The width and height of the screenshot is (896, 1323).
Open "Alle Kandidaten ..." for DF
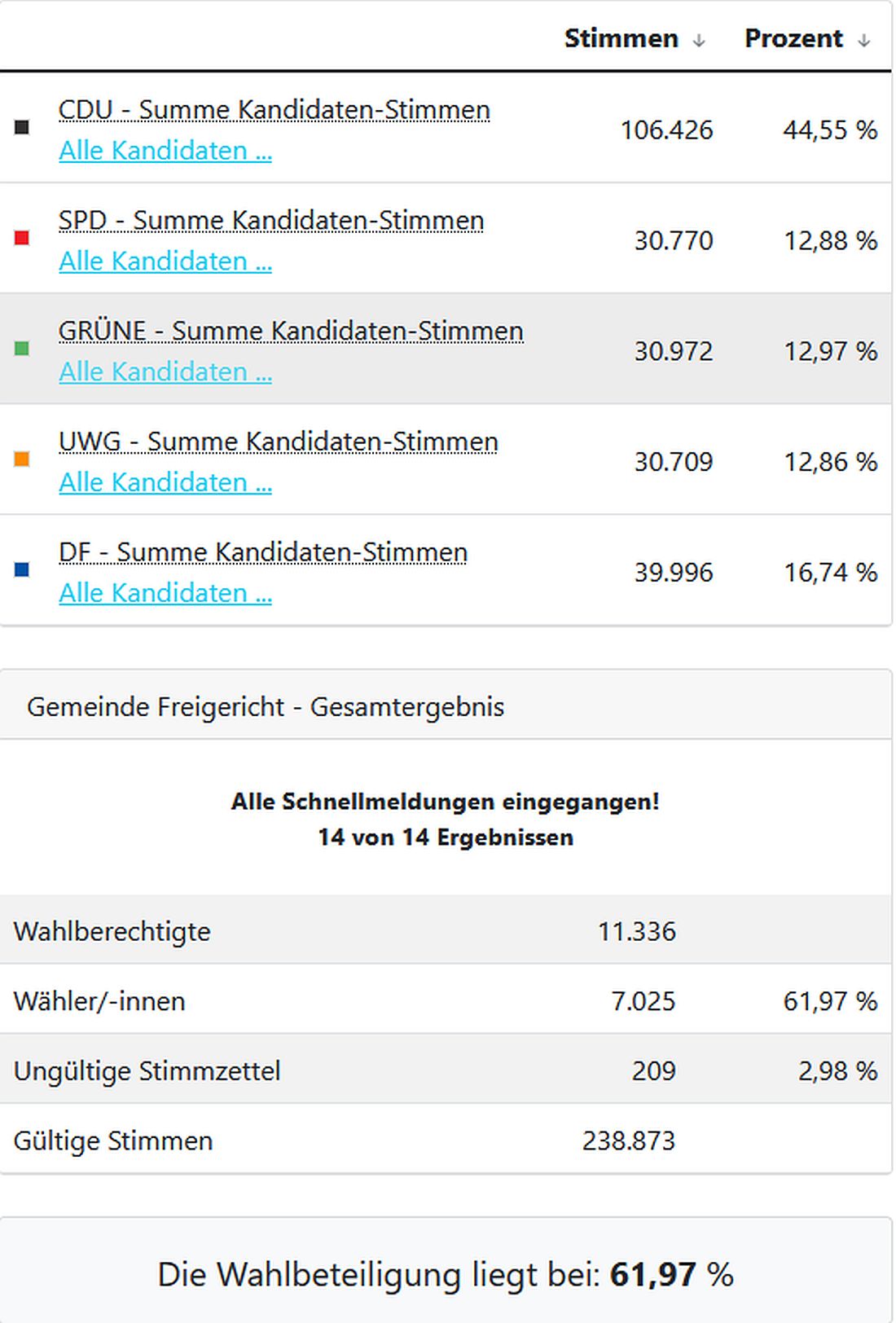pyautogui.click(x=165, y=592)
